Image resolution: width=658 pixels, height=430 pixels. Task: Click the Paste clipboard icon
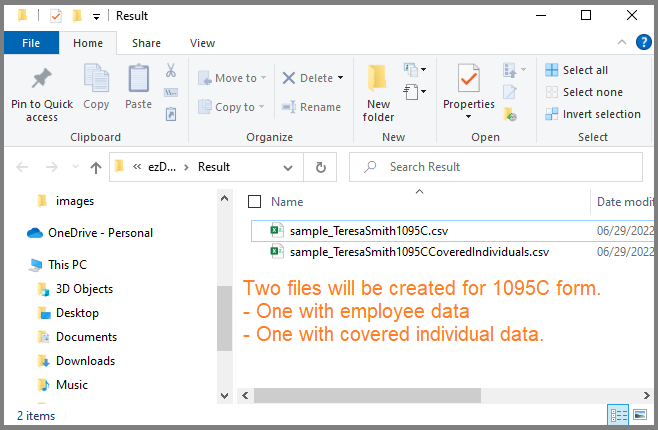pyautogui.click(x=138, y=78)
